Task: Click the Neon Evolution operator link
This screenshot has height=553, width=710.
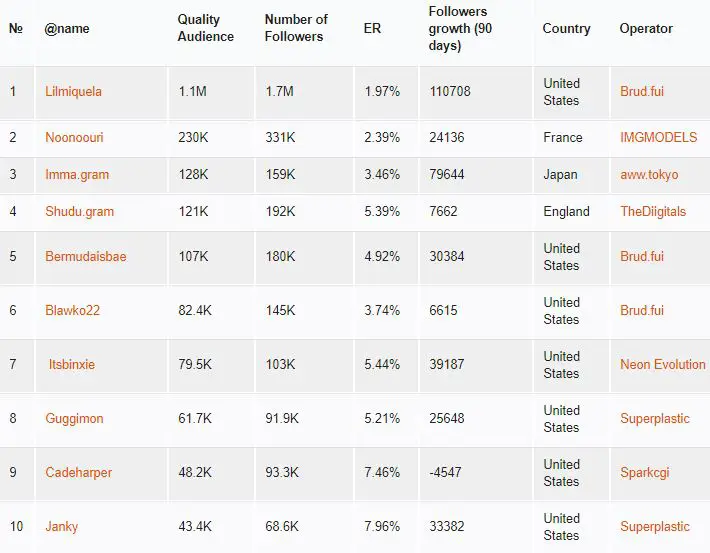Action: [662, 365]
